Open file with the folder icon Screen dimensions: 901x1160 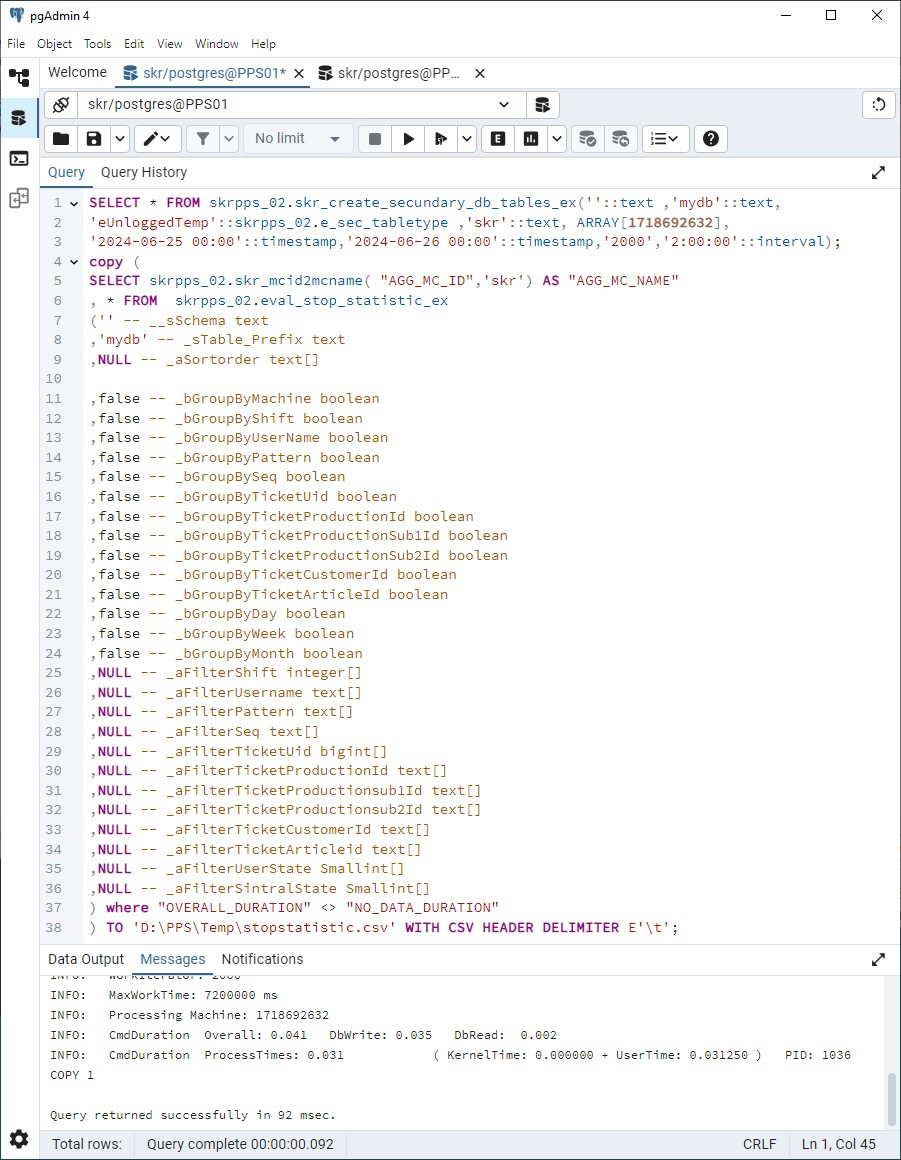point(61,138)
